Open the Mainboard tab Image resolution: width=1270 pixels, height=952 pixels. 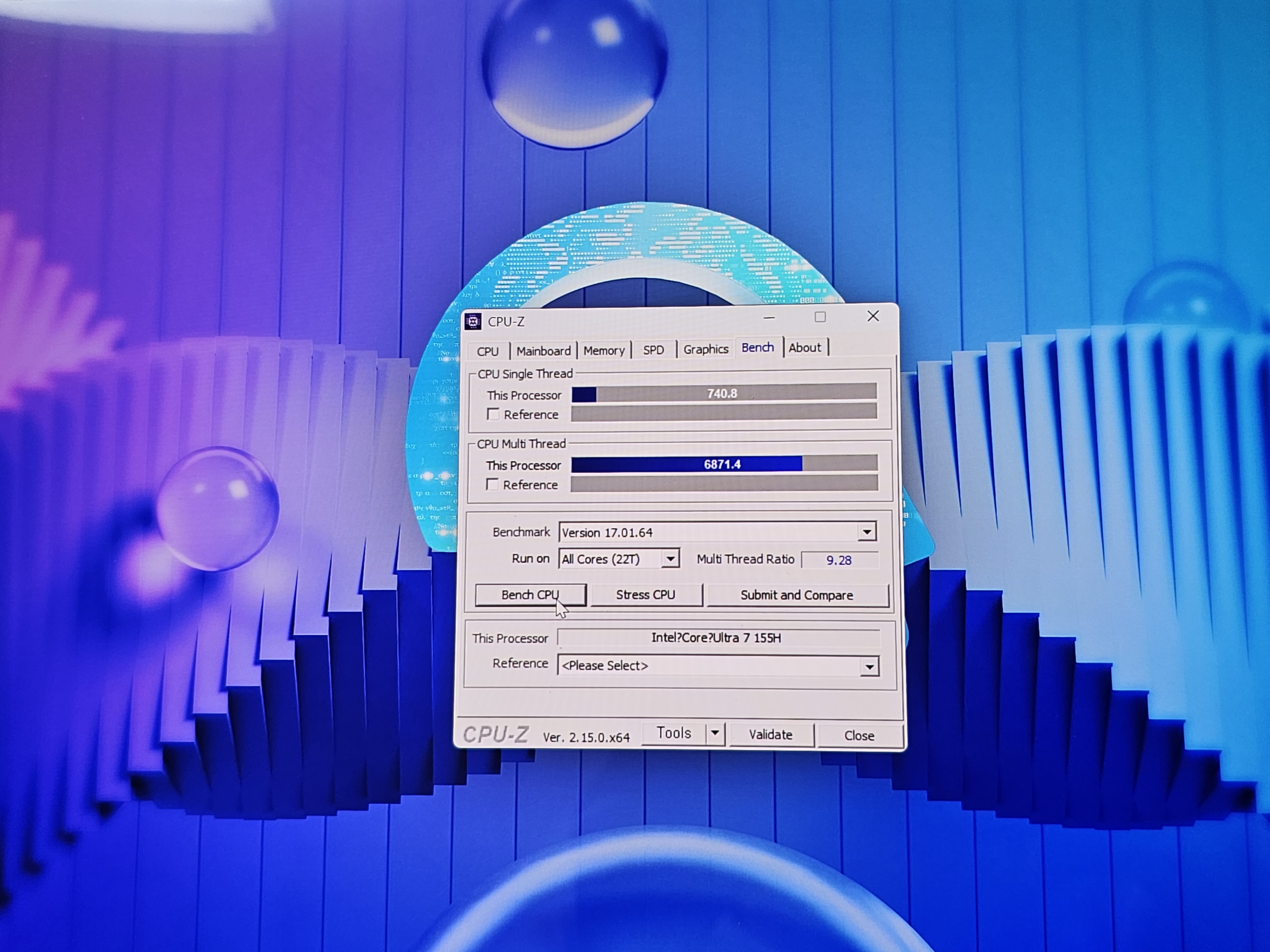tap(543, 351)
